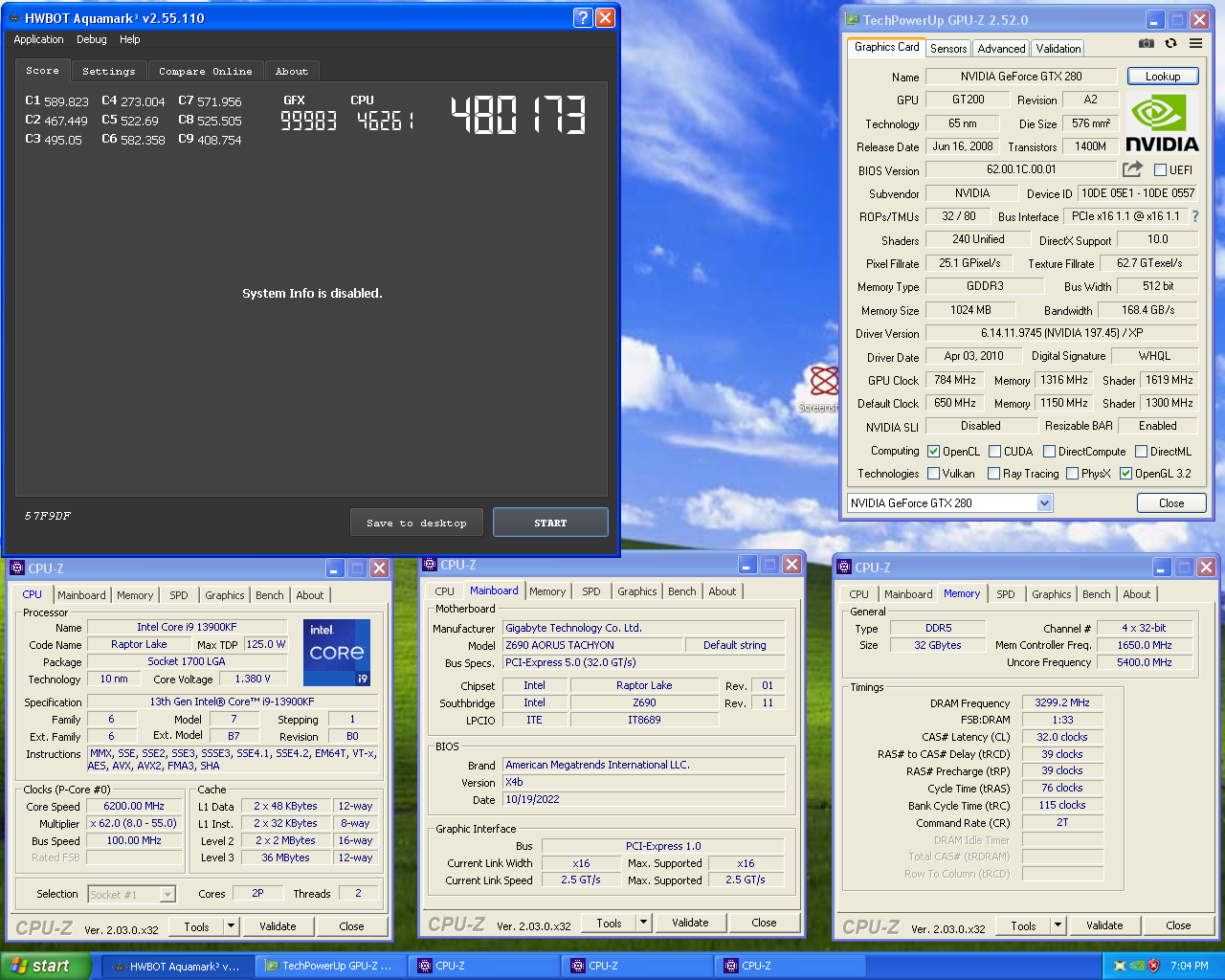Open the Application menu in Aquamark
Viewport: 1225px width, 980px height.
tap(38, 40)
